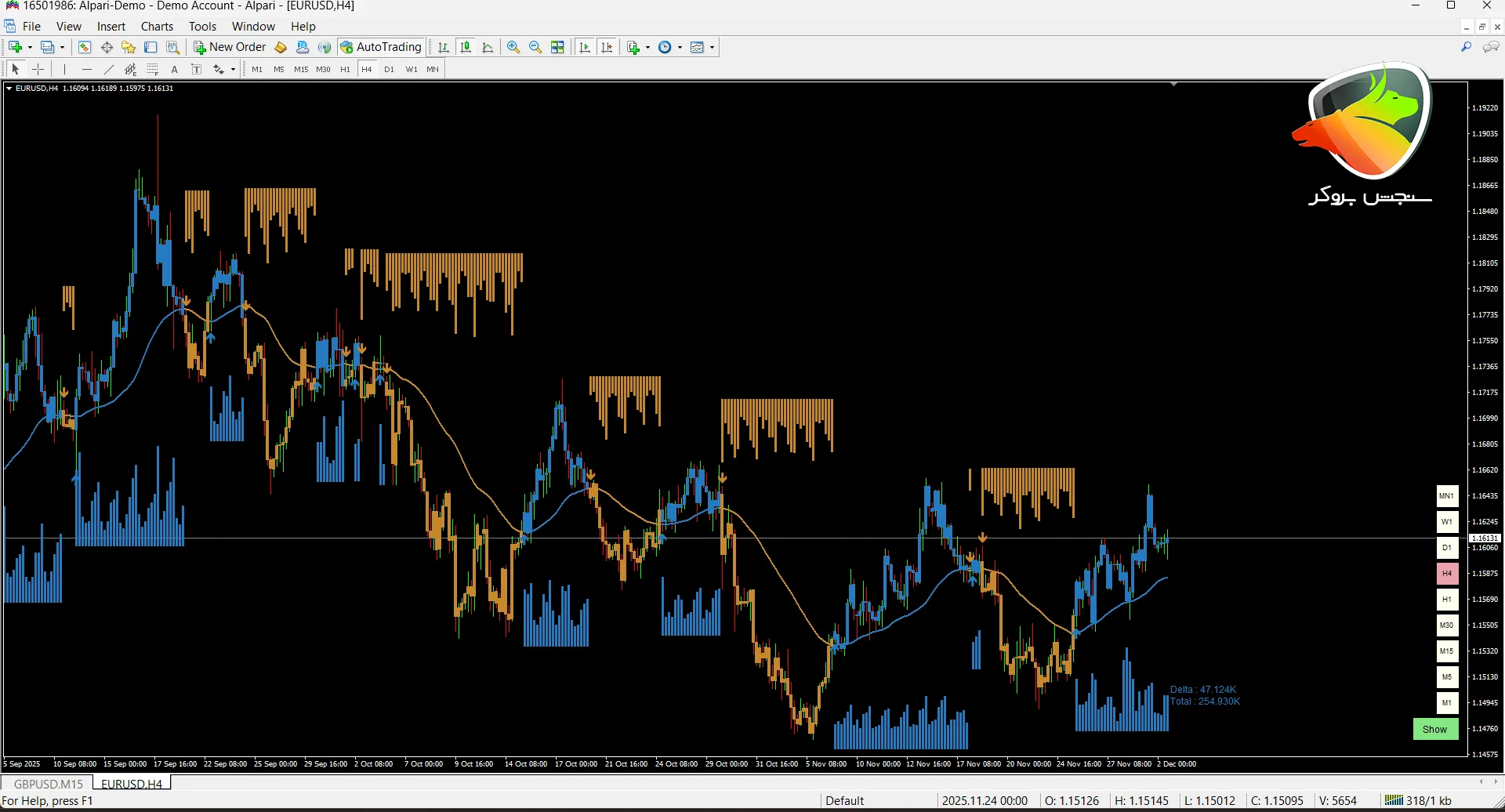
Task: Open the Periodicity clock dropdown arrow
Action: coord(680,47)
